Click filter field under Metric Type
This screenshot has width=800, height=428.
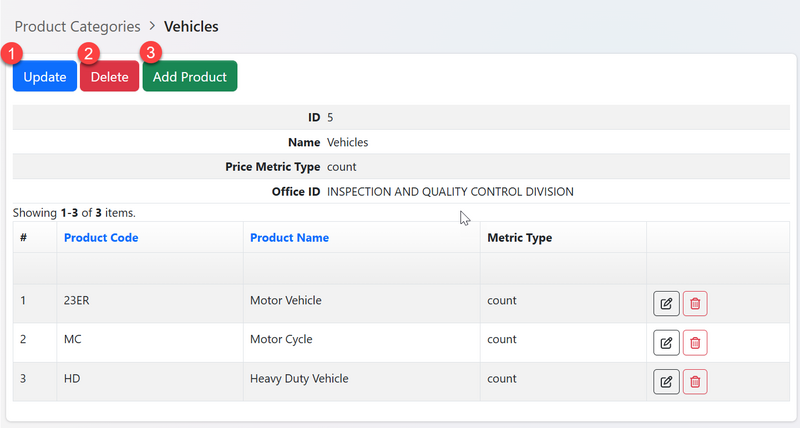(x=562, y=269)
